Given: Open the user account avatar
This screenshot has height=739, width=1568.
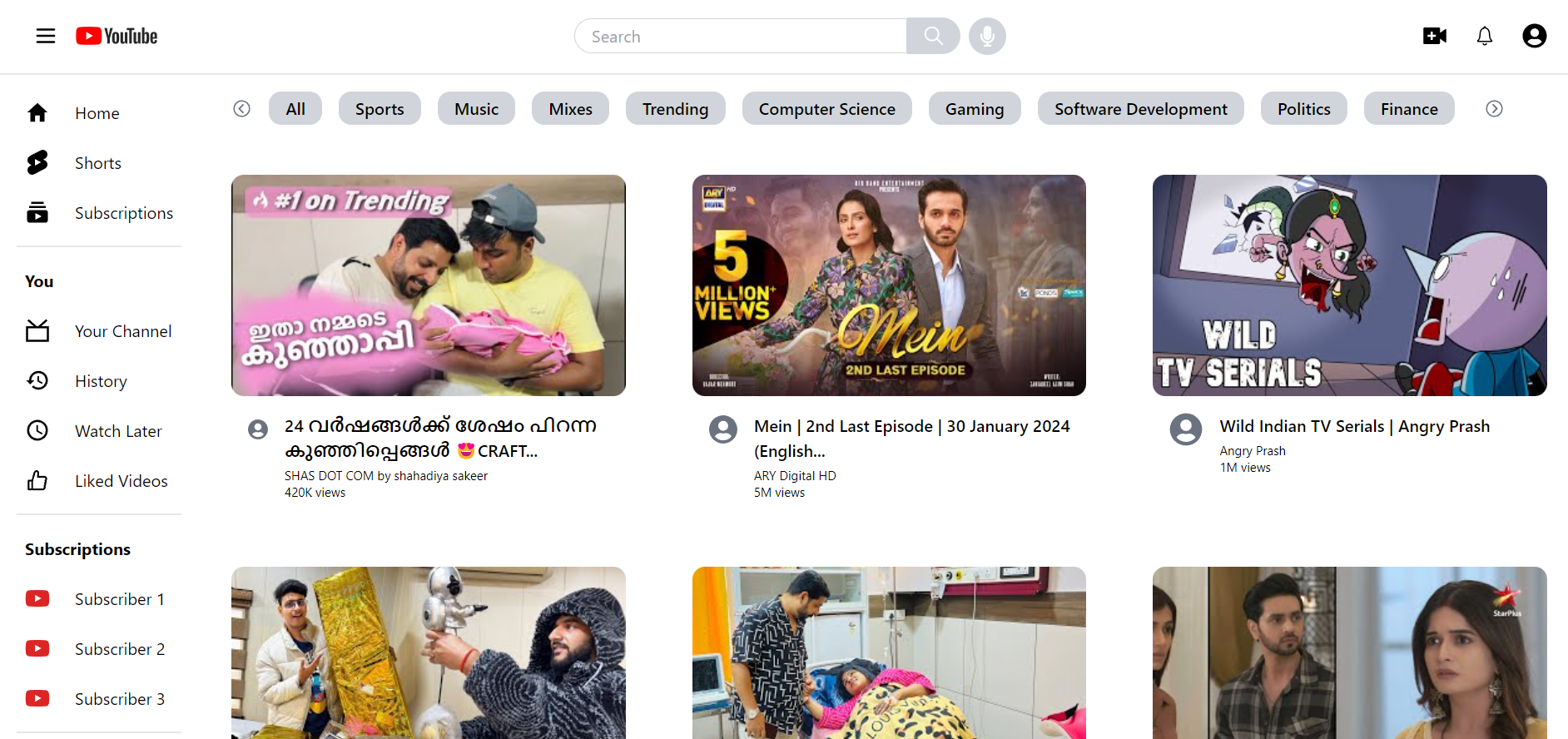Looking at the screenshot, I should pyautogui.click(x=1534, y=36).
